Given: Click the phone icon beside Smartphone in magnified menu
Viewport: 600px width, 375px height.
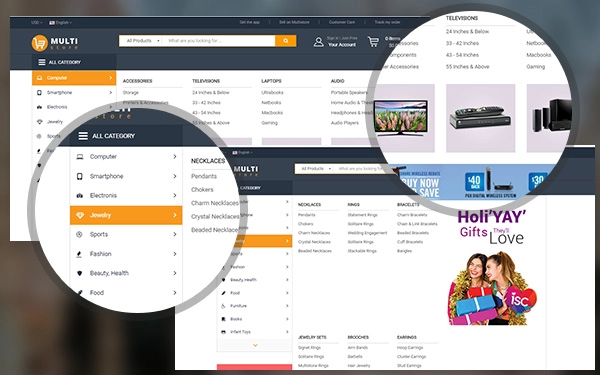Looking at the screenshot, I should click(80, 176).
